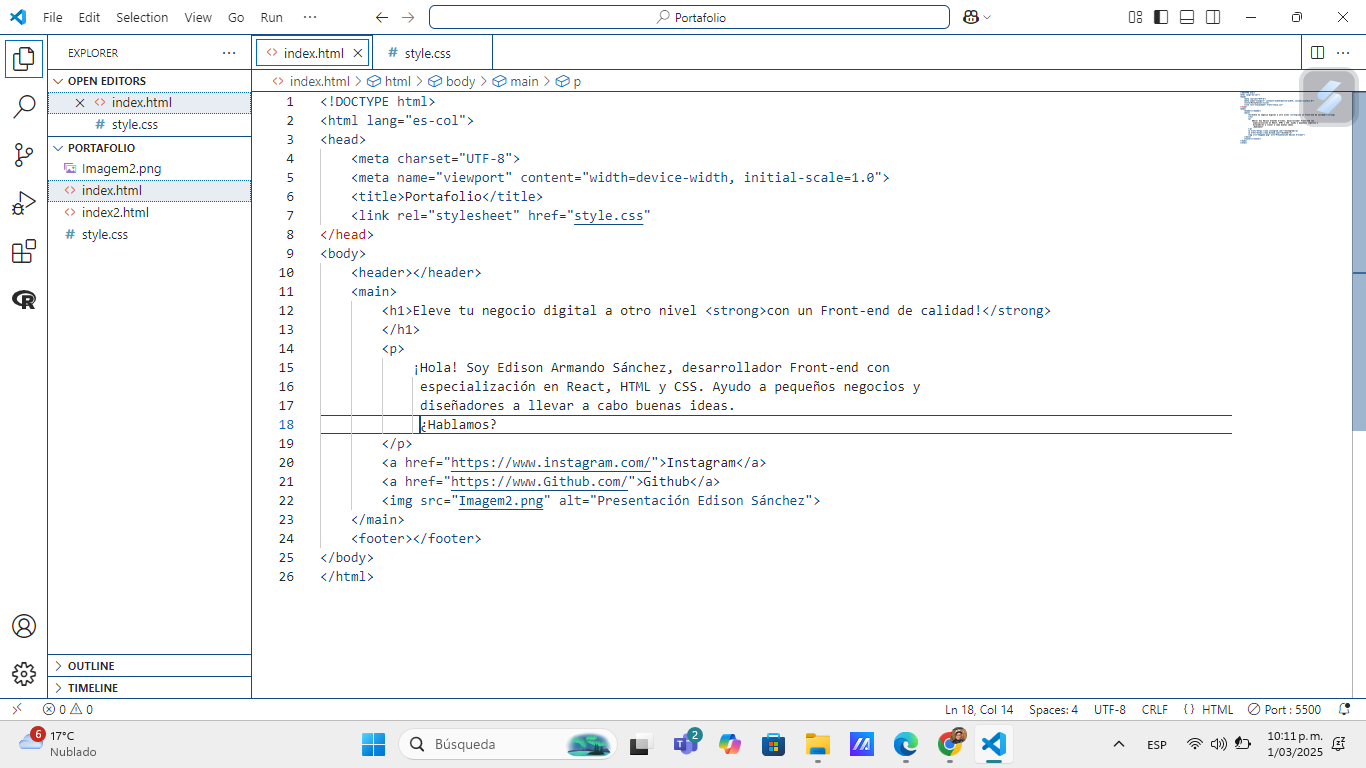Viewport: 1366px width, 768px height.
Task: Click the Manage gear icon
Action: point(24,674)
